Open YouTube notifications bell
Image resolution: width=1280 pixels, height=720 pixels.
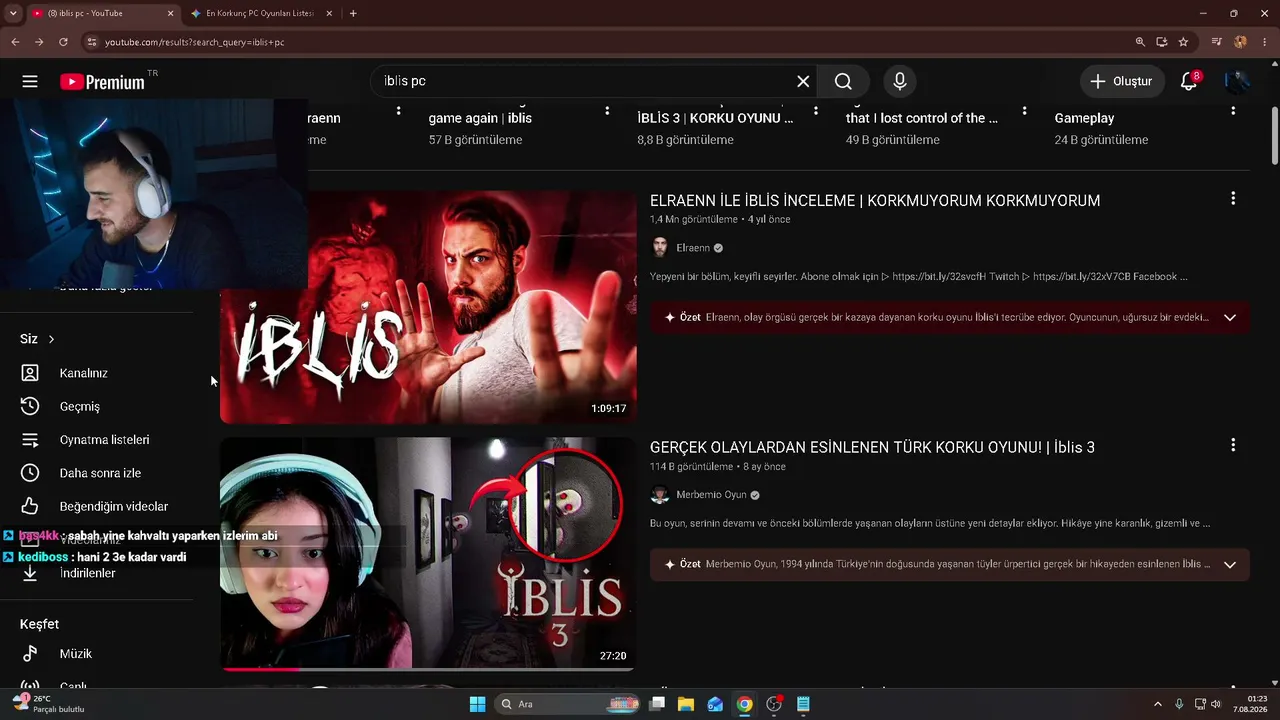[1189, 81]
